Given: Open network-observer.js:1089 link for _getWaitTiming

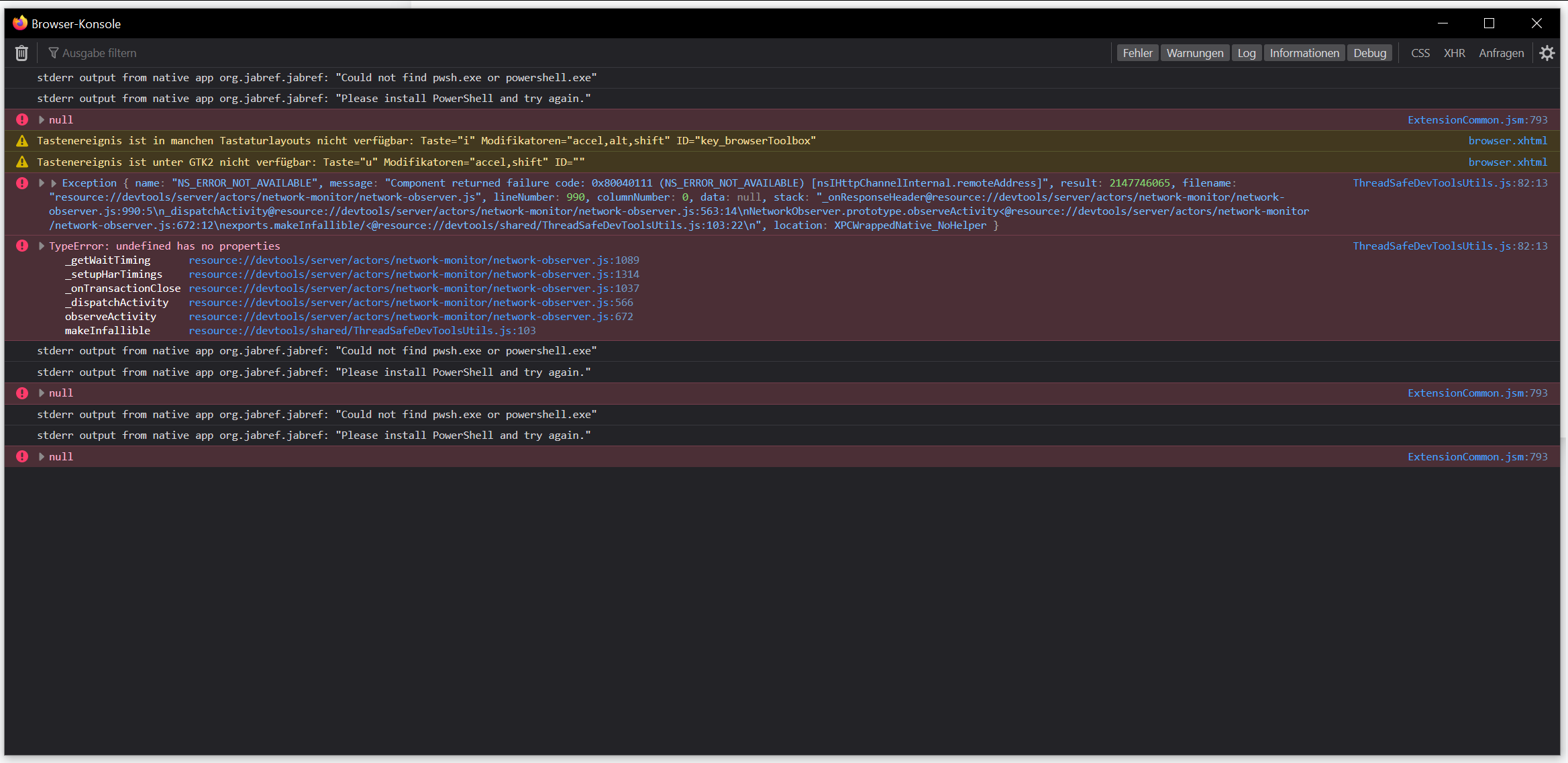Looking at the screenshot, I should click(x=414, y=260).
